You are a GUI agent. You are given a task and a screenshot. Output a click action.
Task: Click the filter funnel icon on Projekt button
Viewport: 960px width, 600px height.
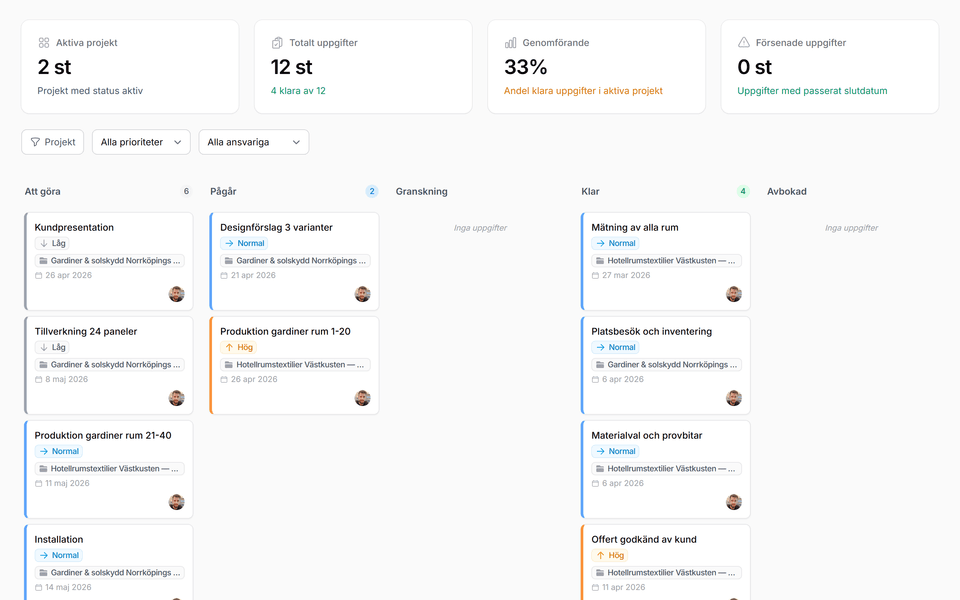33,142
